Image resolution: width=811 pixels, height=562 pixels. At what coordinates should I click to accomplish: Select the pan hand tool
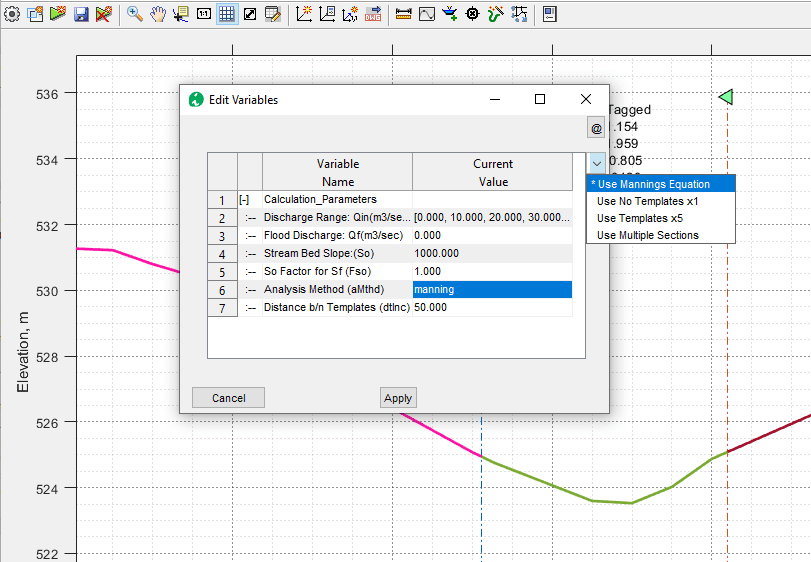coord(158,14)
